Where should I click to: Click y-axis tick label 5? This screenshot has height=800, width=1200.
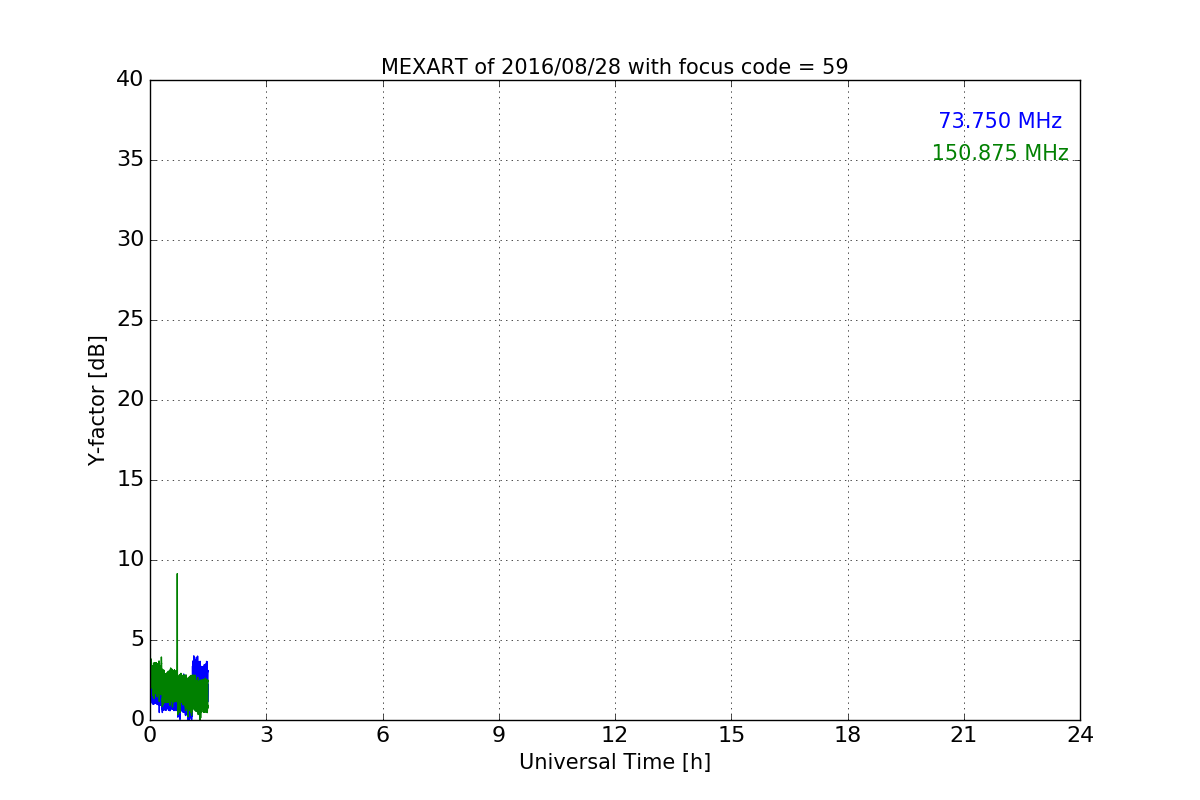coord(136,640)
